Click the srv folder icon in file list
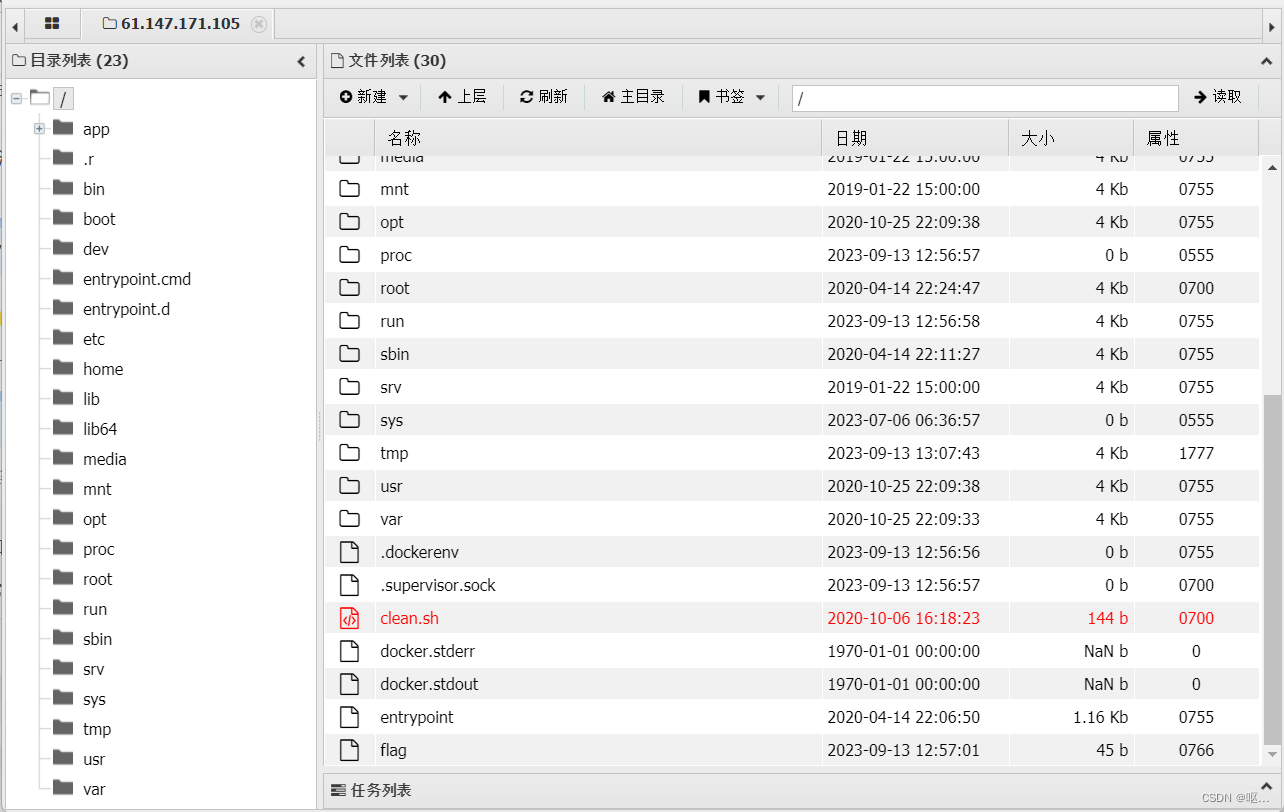 349,387
